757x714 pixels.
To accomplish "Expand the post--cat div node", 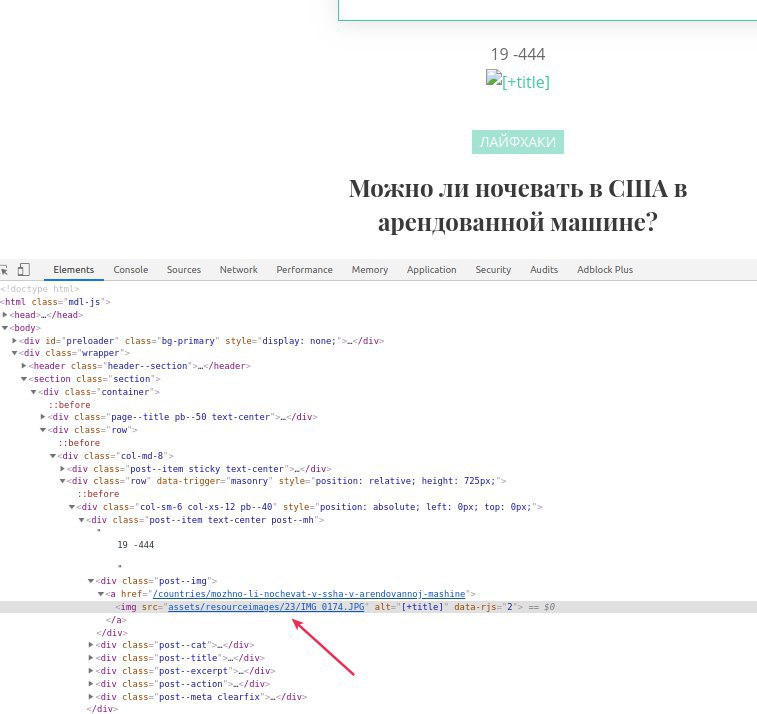I will click(x=91, y=644).
